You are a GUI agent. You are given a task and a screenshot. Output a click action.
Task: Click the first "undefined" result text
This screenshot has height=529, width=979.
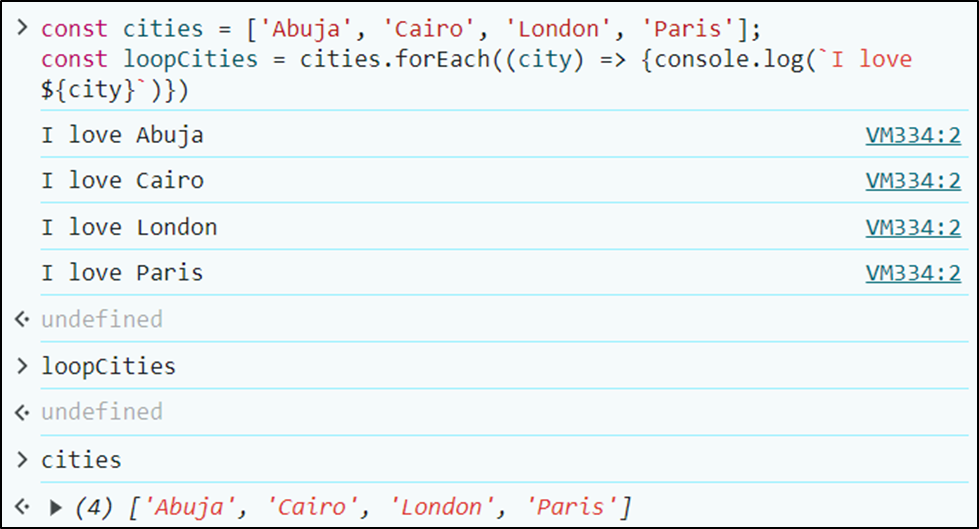point(101,320)
